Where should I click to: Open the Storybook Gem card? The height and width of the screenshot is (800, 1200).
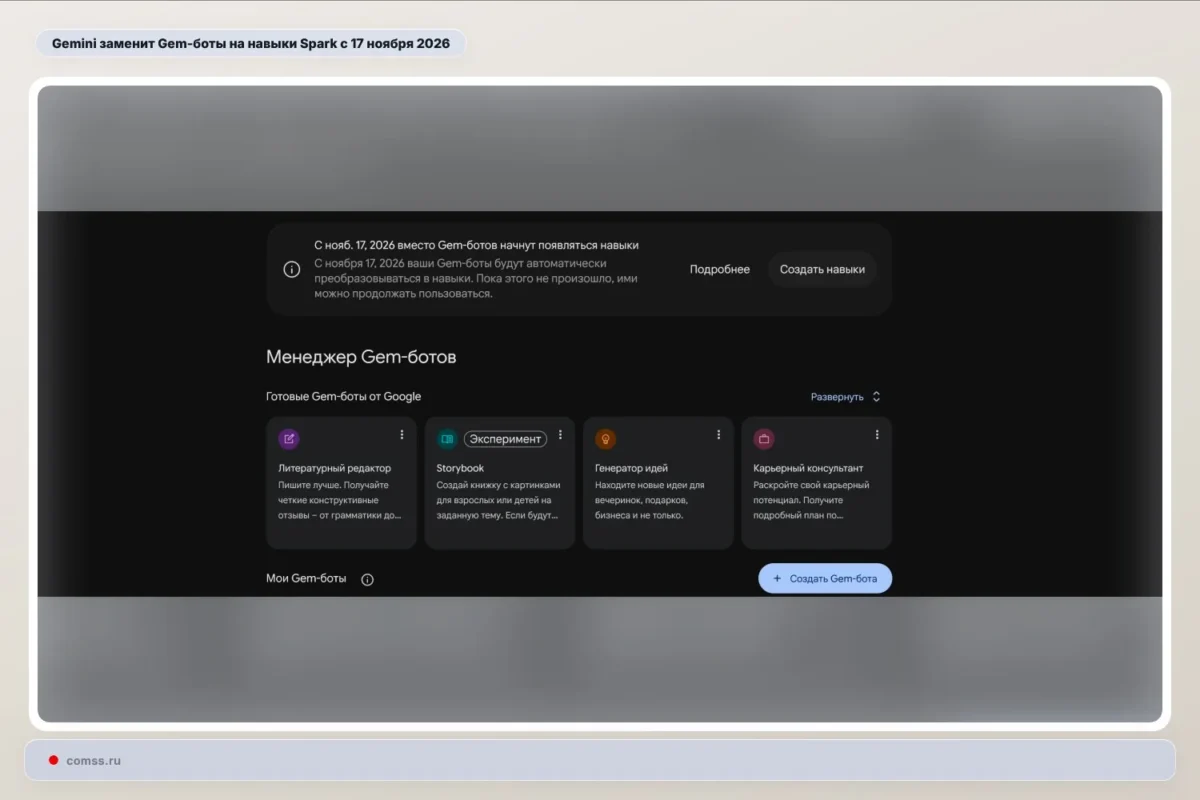coord(500,483)
